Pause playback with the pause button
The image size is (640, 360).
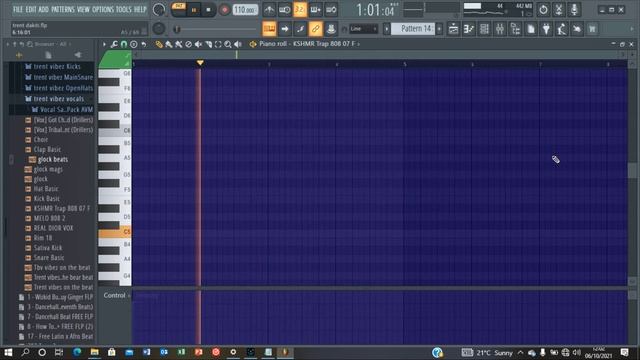[x=194, y=10]
